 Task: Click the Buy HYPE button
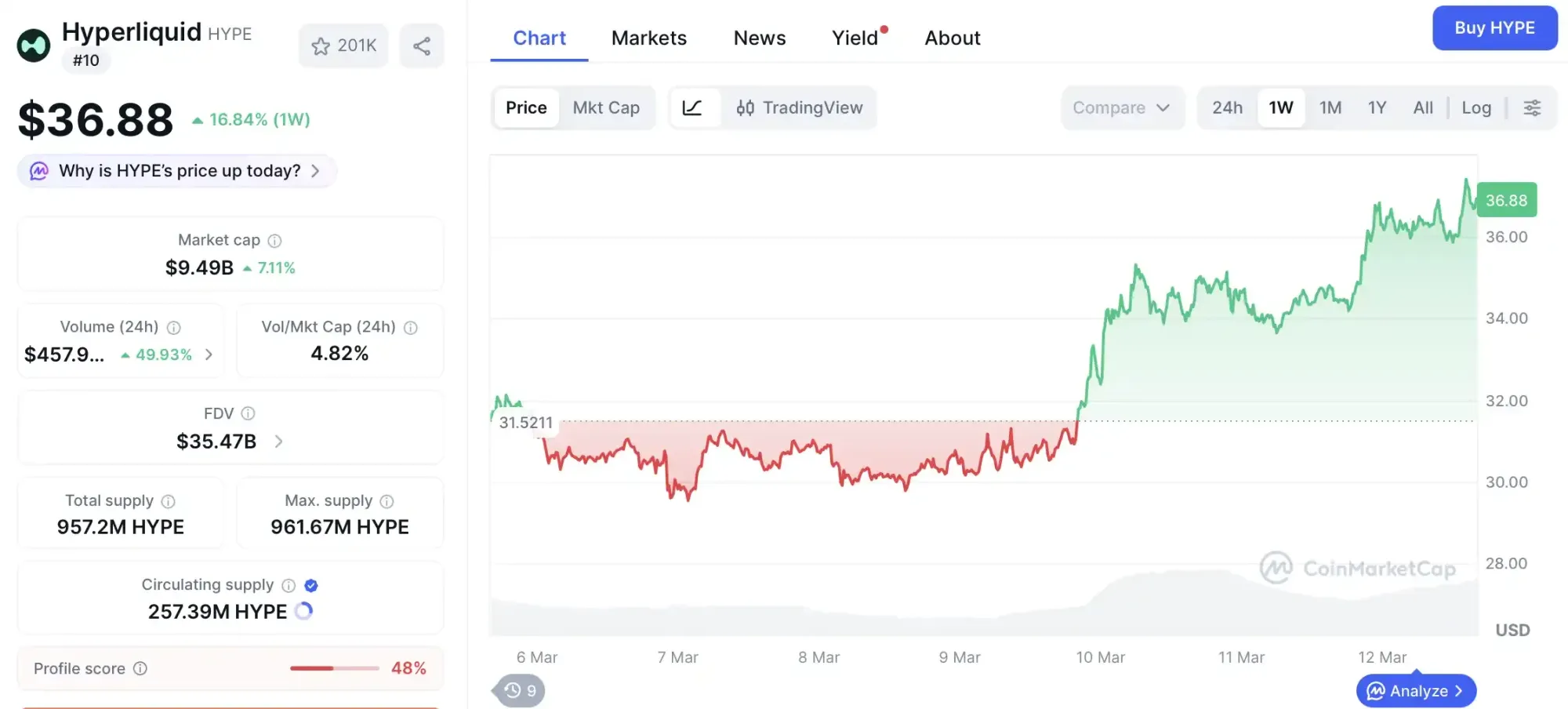(x=1494, y=27)
